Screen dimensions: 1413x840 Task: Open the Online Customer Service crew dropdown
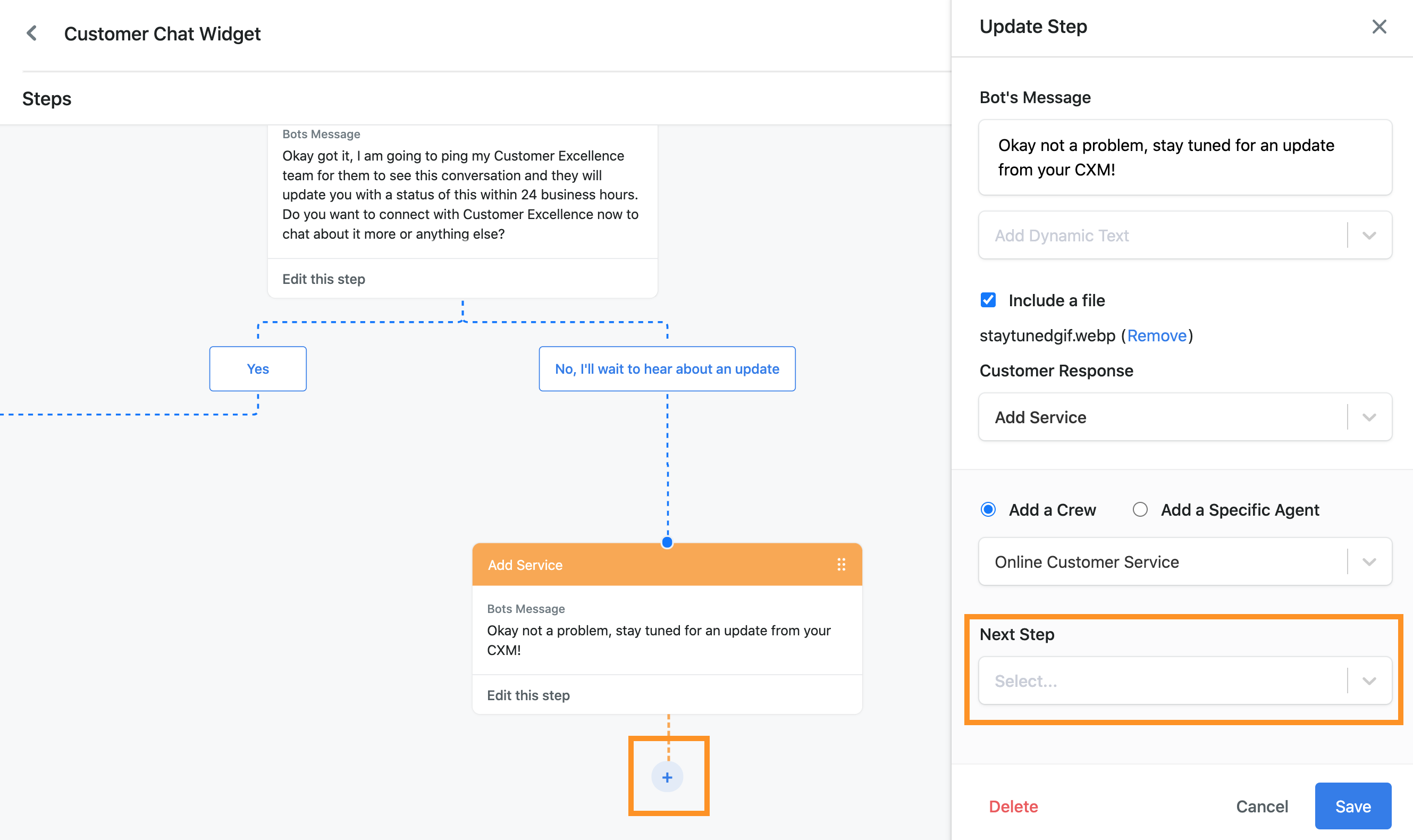[x=1185, y=561]
